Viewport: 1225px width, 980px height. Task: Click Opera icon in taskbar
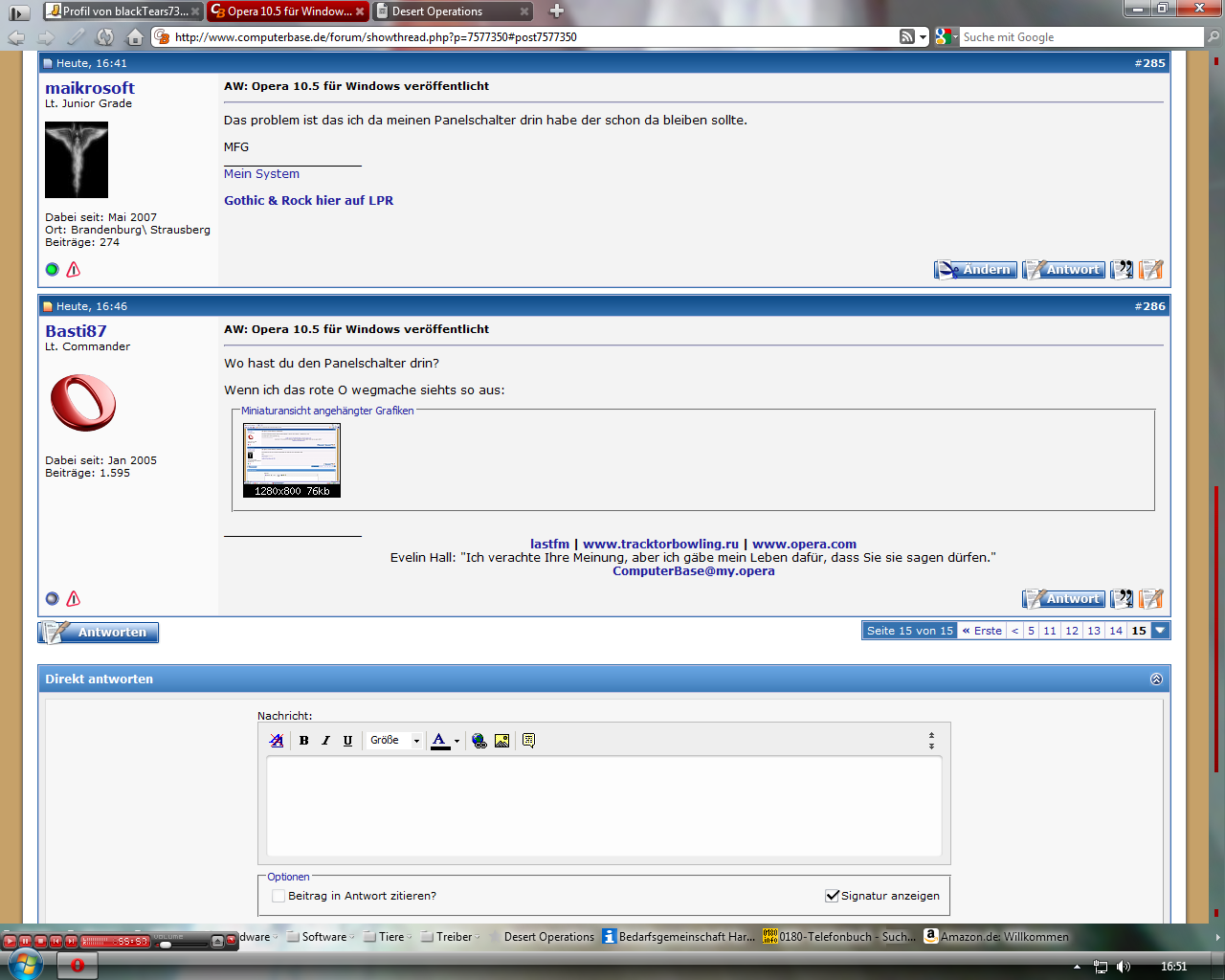click(x=78, y=966)
